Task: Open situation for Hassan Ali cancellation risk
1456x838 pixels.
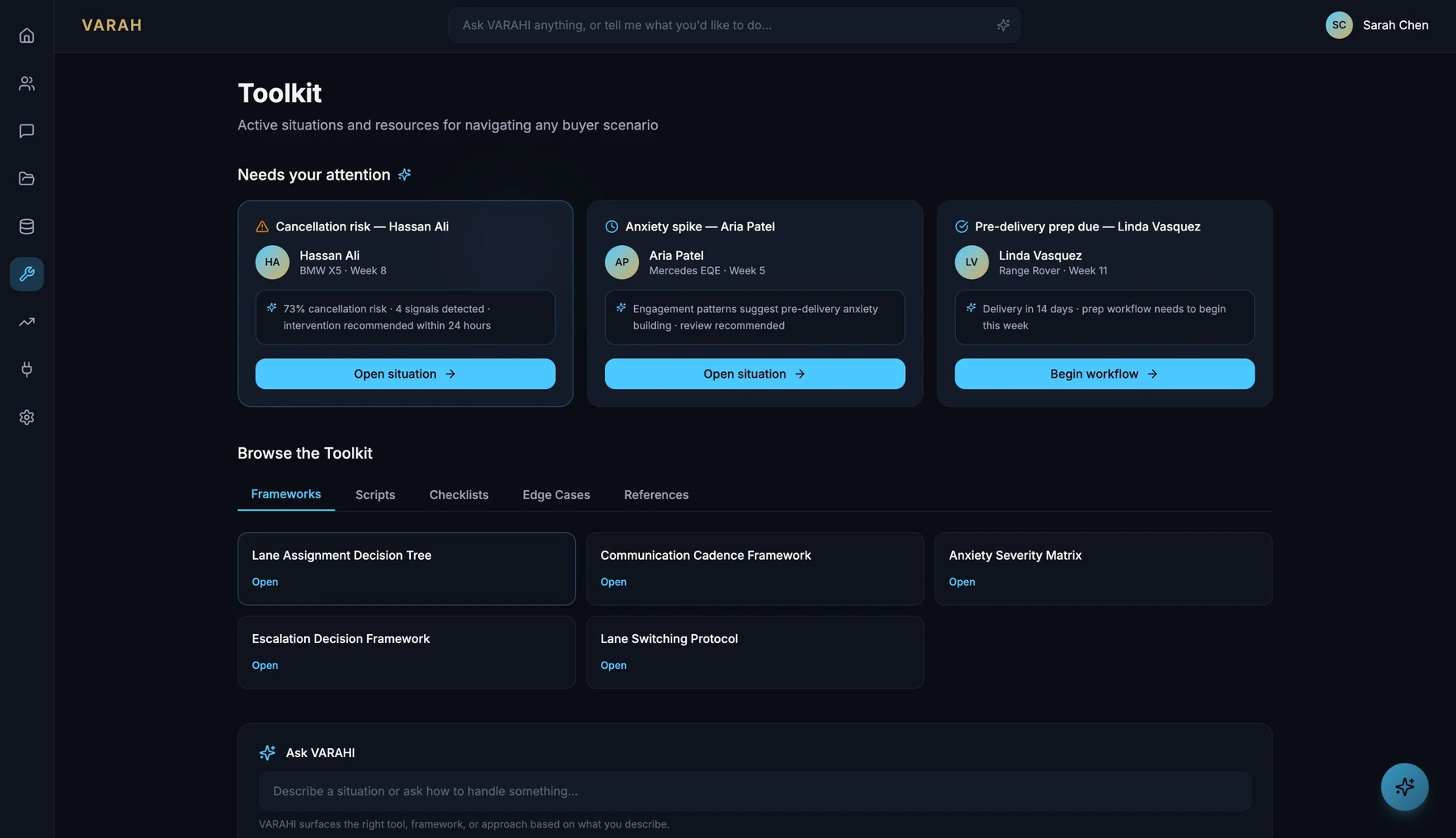Action: tap(405, 374)
